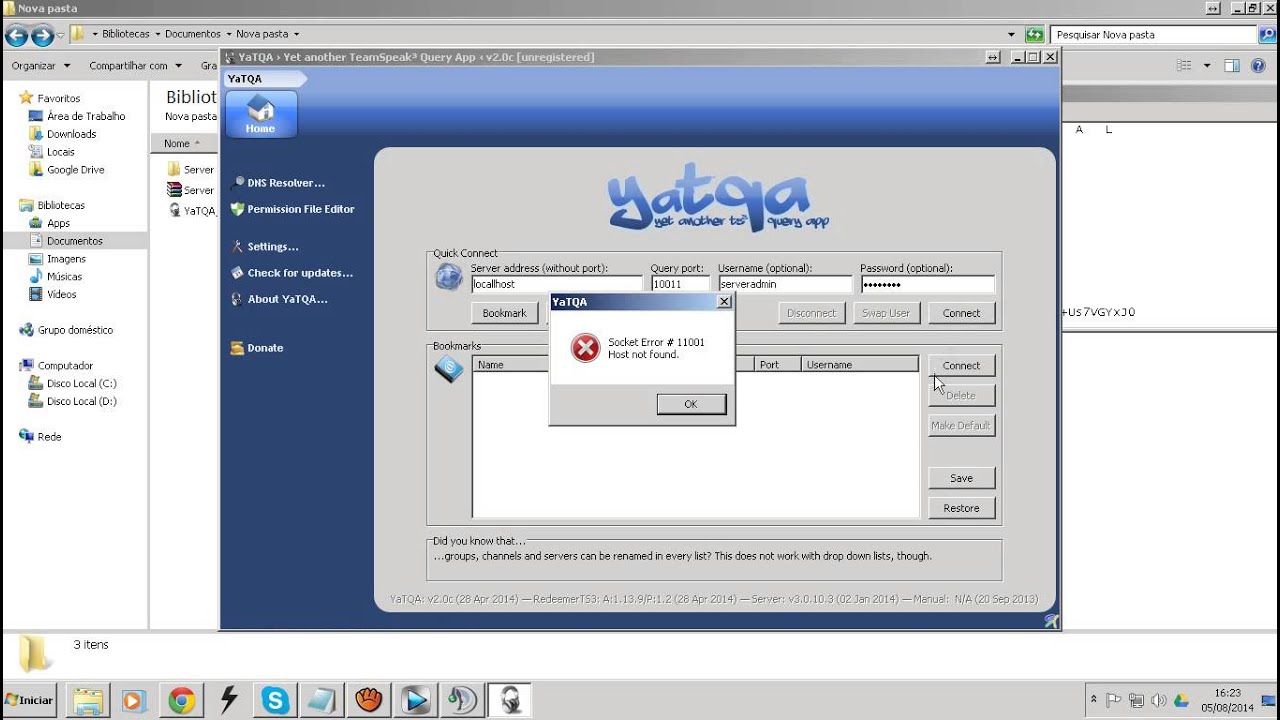
Task: Click Connect in the Quick Connect group
Action: [961, 313]
